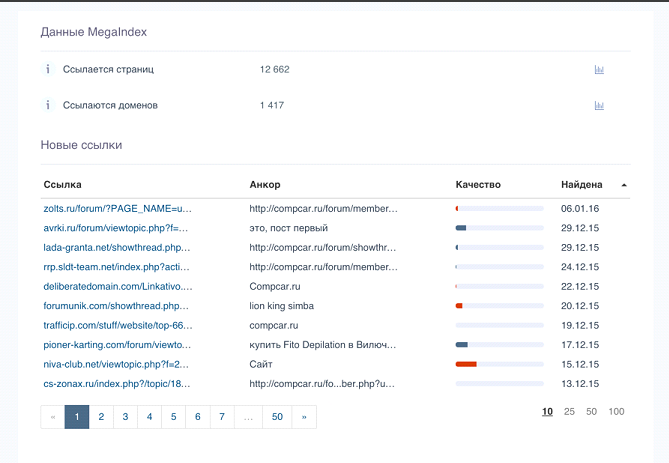Go to previous page with « arrow
Viewport: 669px width, 463px height.
click(53, 417)
